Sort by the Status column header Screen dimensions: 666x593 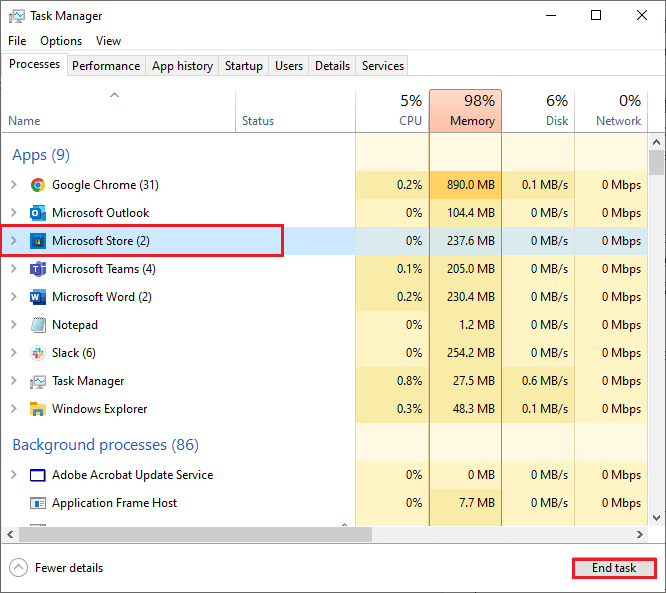295,110
